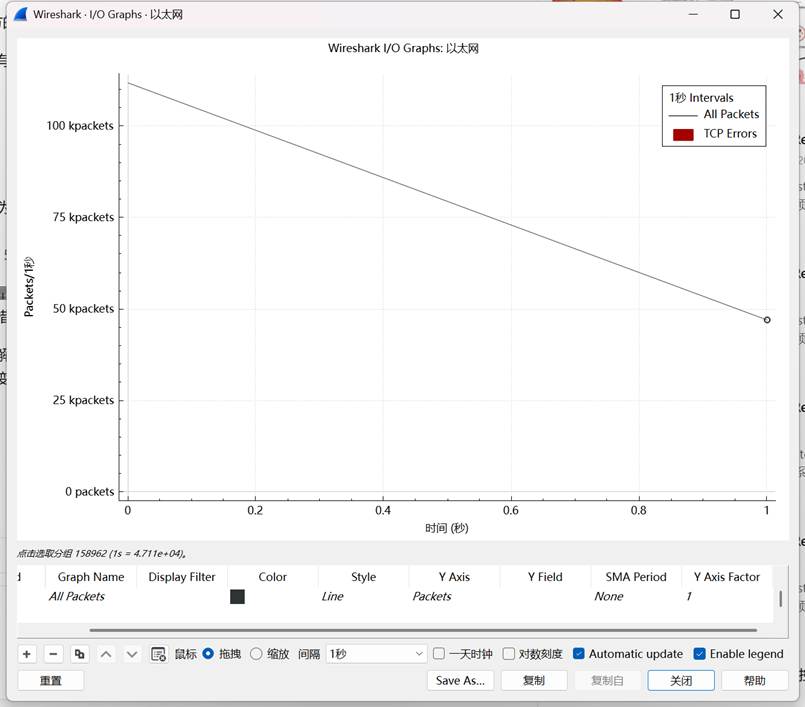Screen dimensions: 805x707
Task: Open the 间隔 interval dropdown
Action: click(x=376, y=654)
